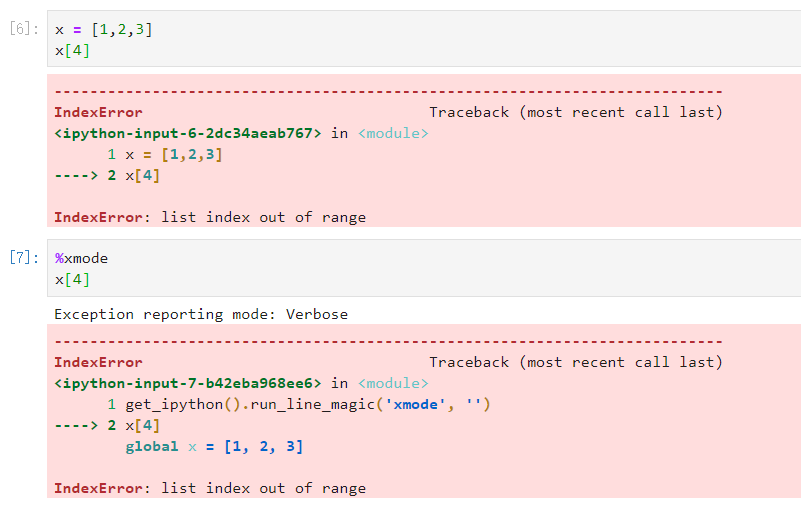Image resolution: width=801 pixels, height=524 pixels.
Task: Click the IndexError header in cell 6 output
Action: pos(99,112)
